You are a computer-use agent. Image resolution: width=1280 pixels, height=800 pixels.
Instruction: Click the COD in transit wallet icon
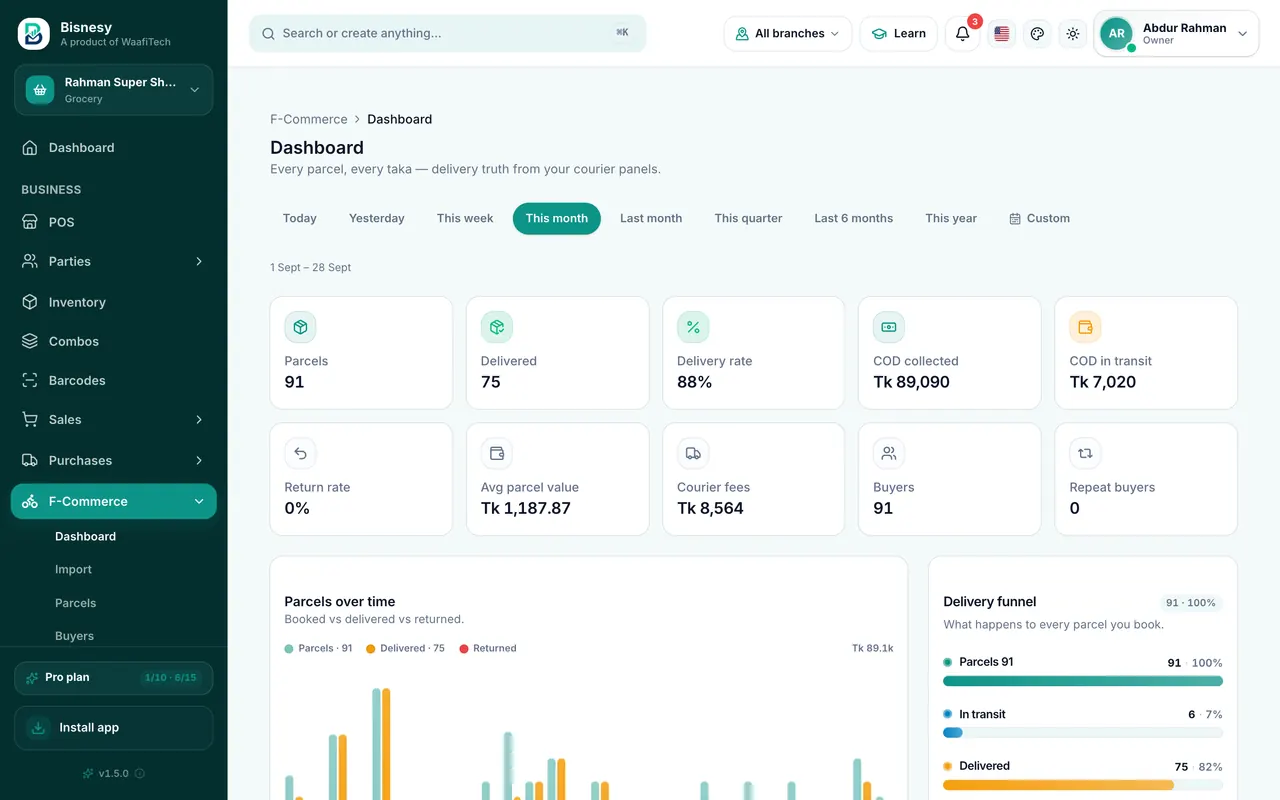point(1085,327)
